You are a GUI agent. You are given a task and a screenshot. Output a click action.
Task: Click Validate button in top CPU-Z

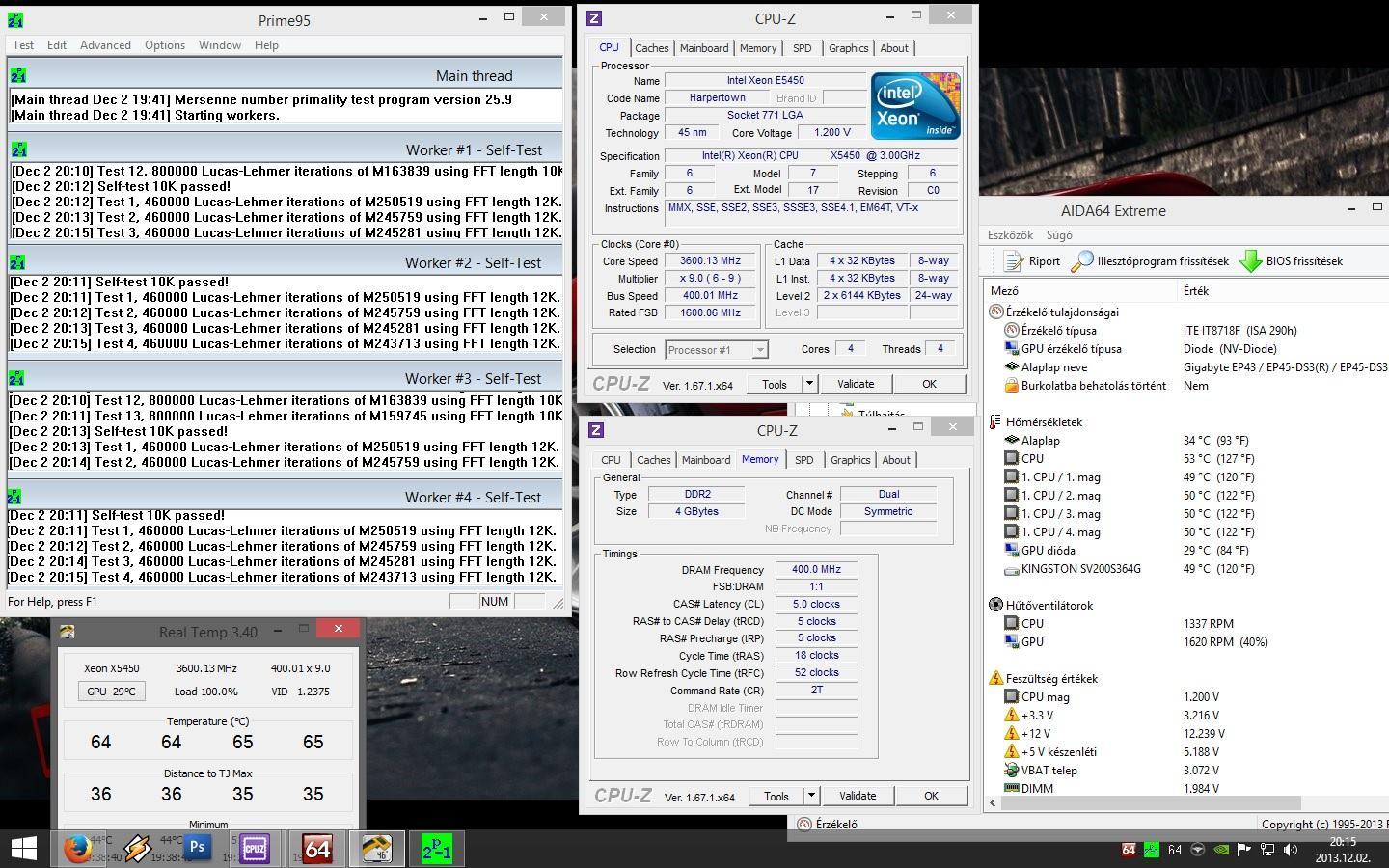[856, 384]
